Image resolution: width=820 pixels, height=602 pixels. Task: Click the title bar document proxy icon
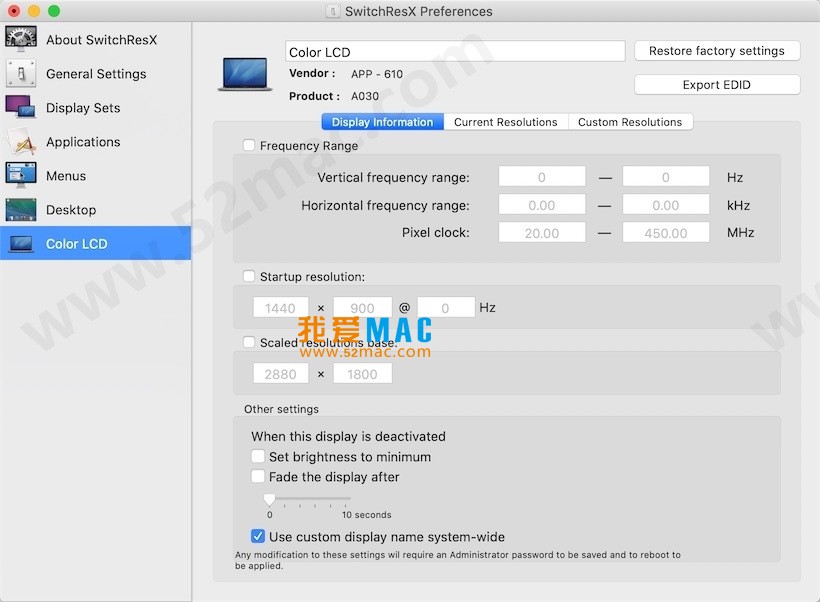coord(333,11)
